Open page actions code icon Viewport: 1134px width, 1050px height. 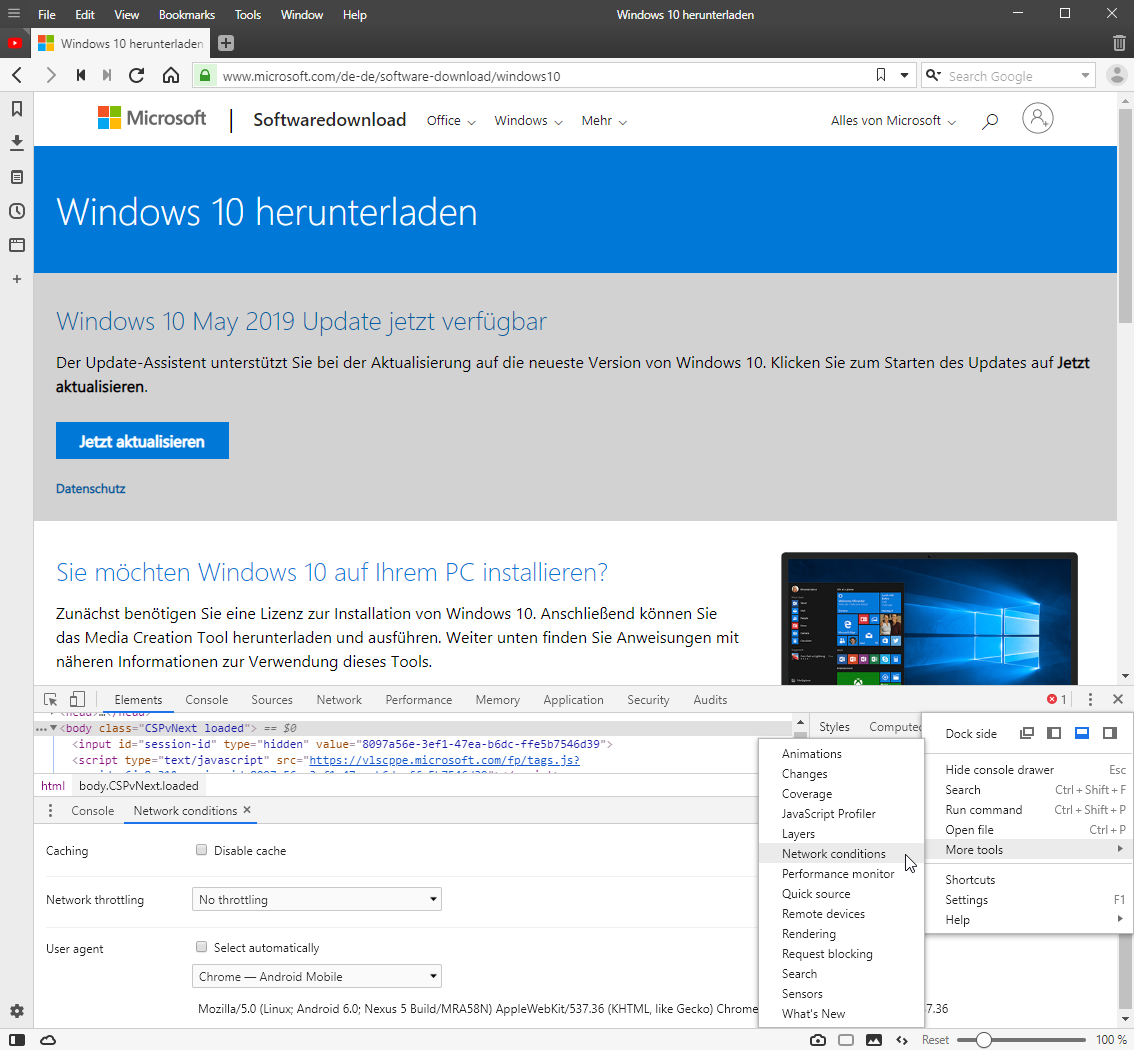pos(902,1040)
